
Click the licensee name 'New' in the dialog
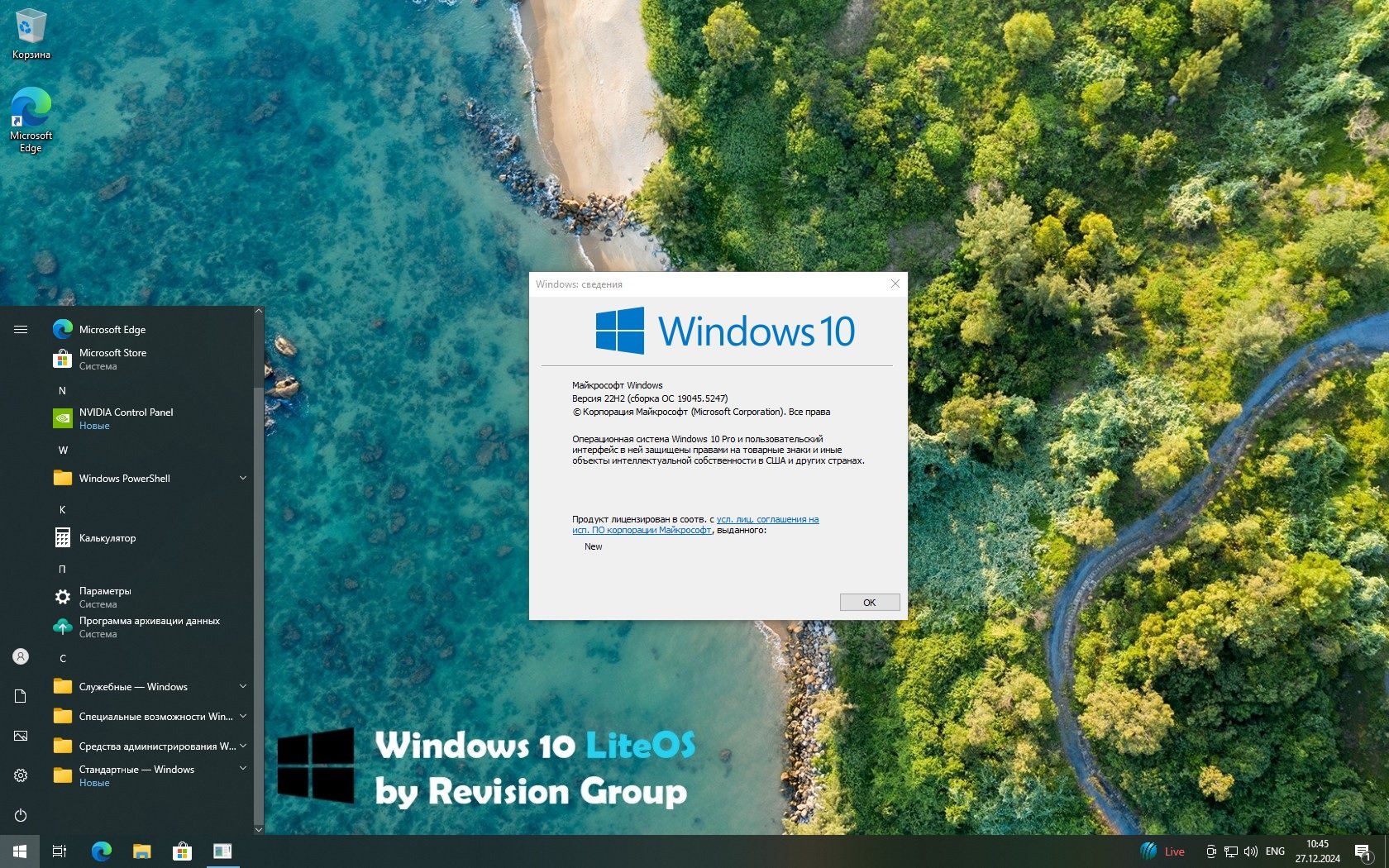pyautogui.click(x=594, y=546)
